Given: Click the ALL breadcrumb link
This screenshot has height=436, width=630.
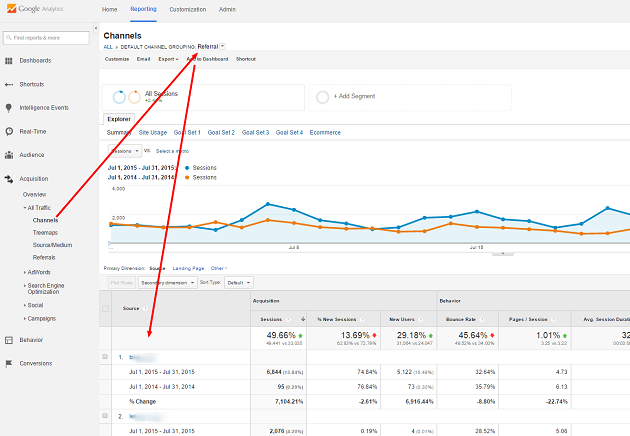Looking at the screenshot, I should [x=108, y=47].
